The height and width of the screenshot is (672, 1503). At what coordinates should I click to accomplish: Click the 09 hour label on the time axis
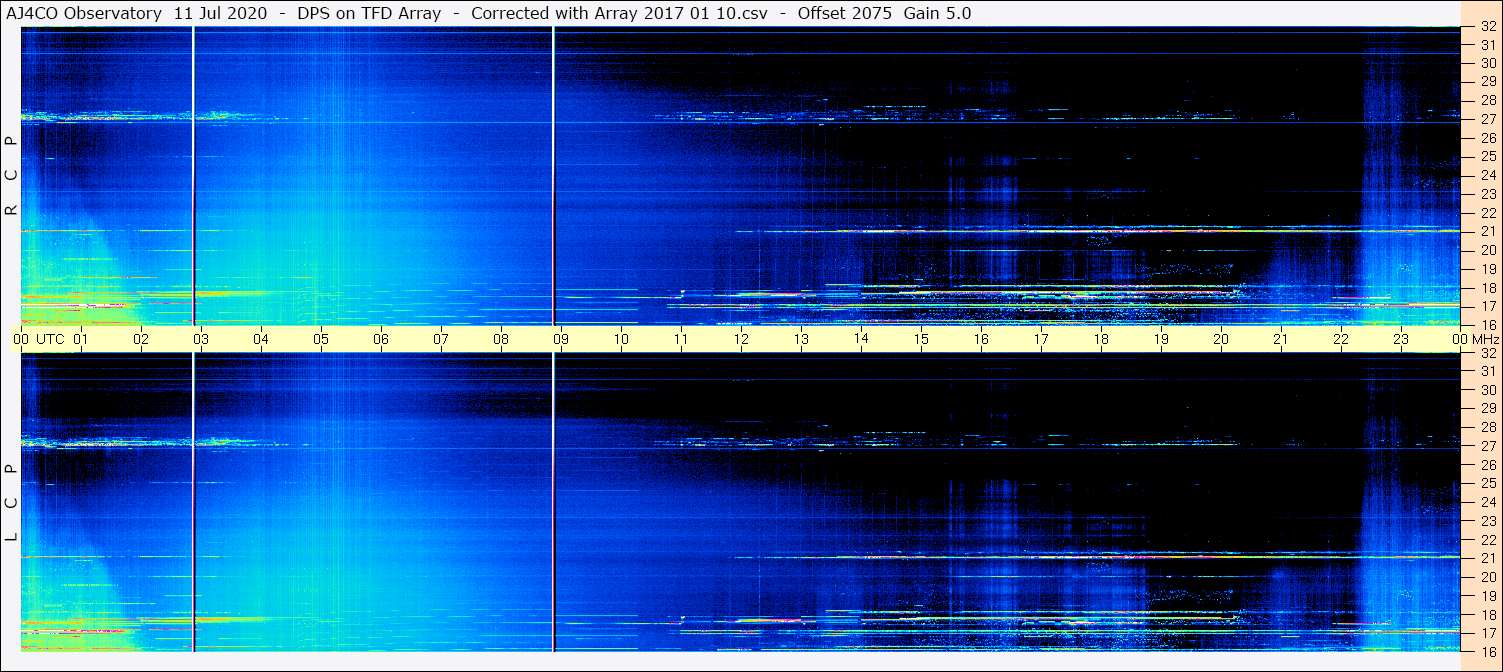pos(561,339)
